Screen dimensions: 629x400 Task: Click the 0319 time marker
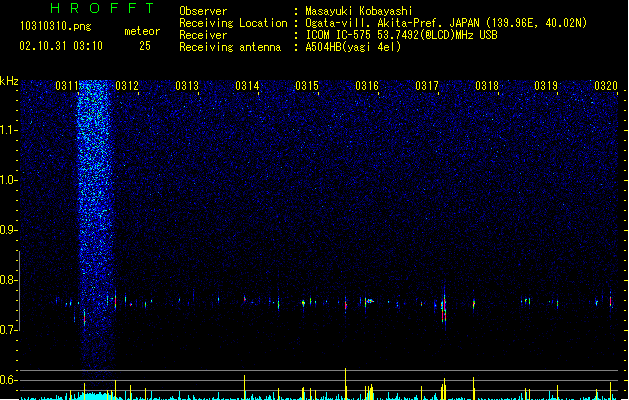point(546,86)
